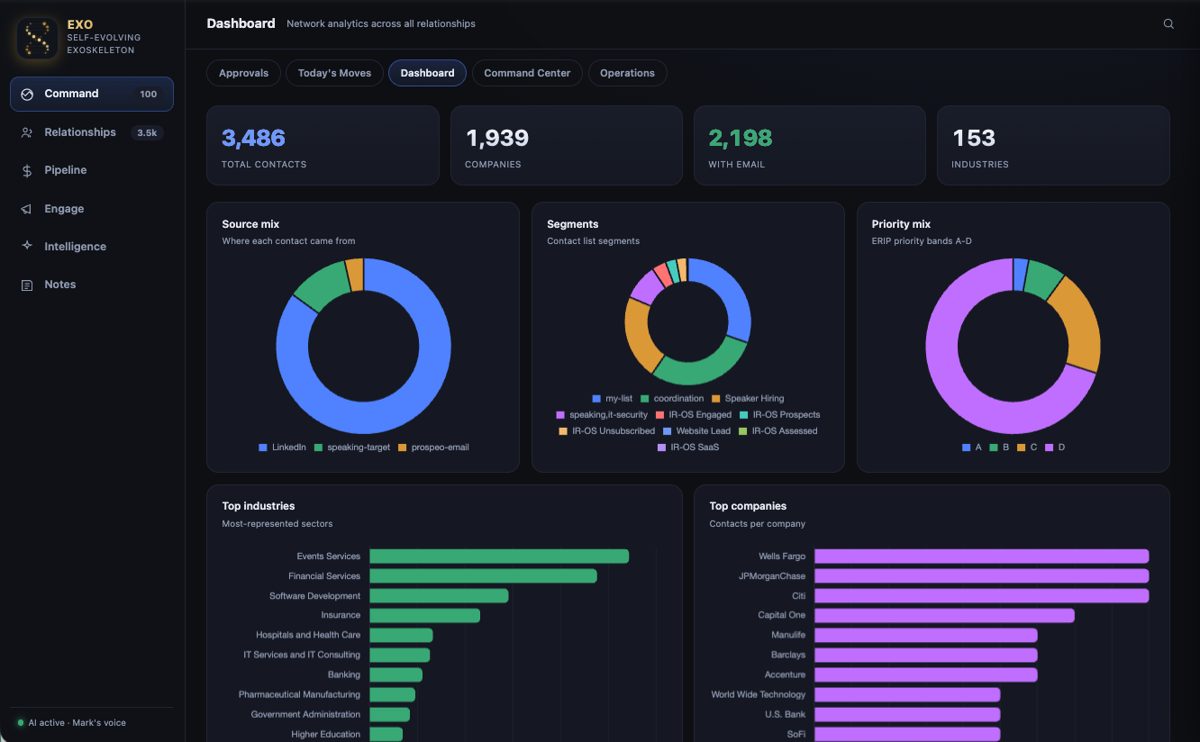Click the Notes document icon

pyautogui.click(x=27, y=285)
